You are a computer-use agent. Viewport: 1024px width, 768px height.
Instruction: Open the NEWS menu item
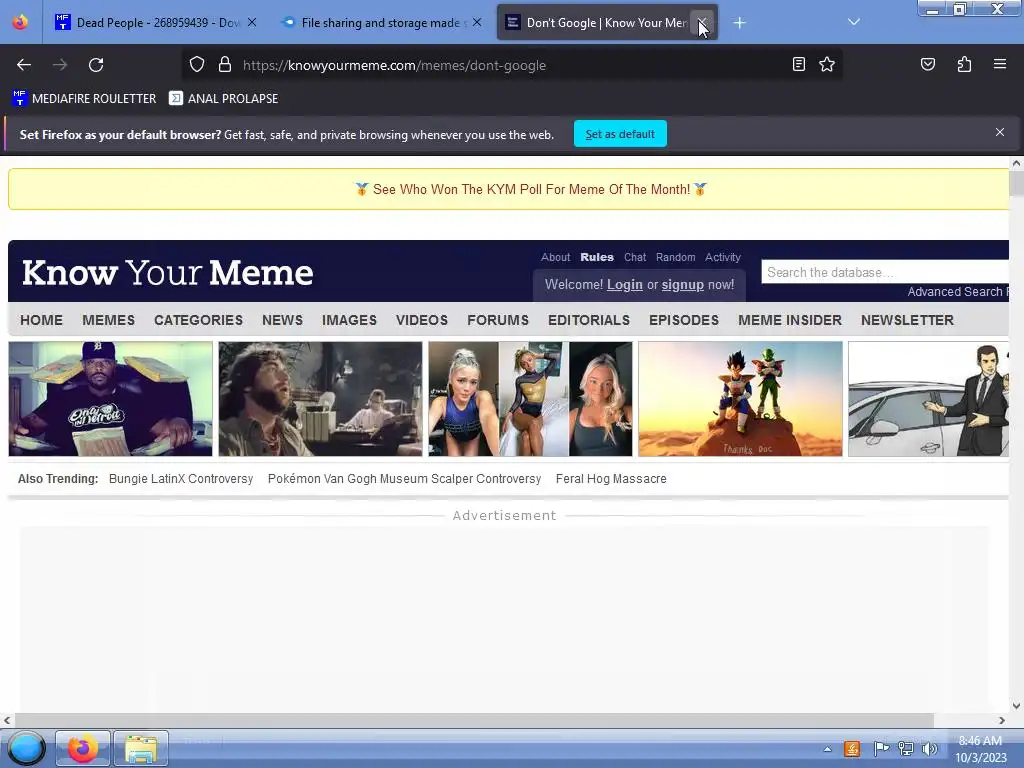pos(282,320)
